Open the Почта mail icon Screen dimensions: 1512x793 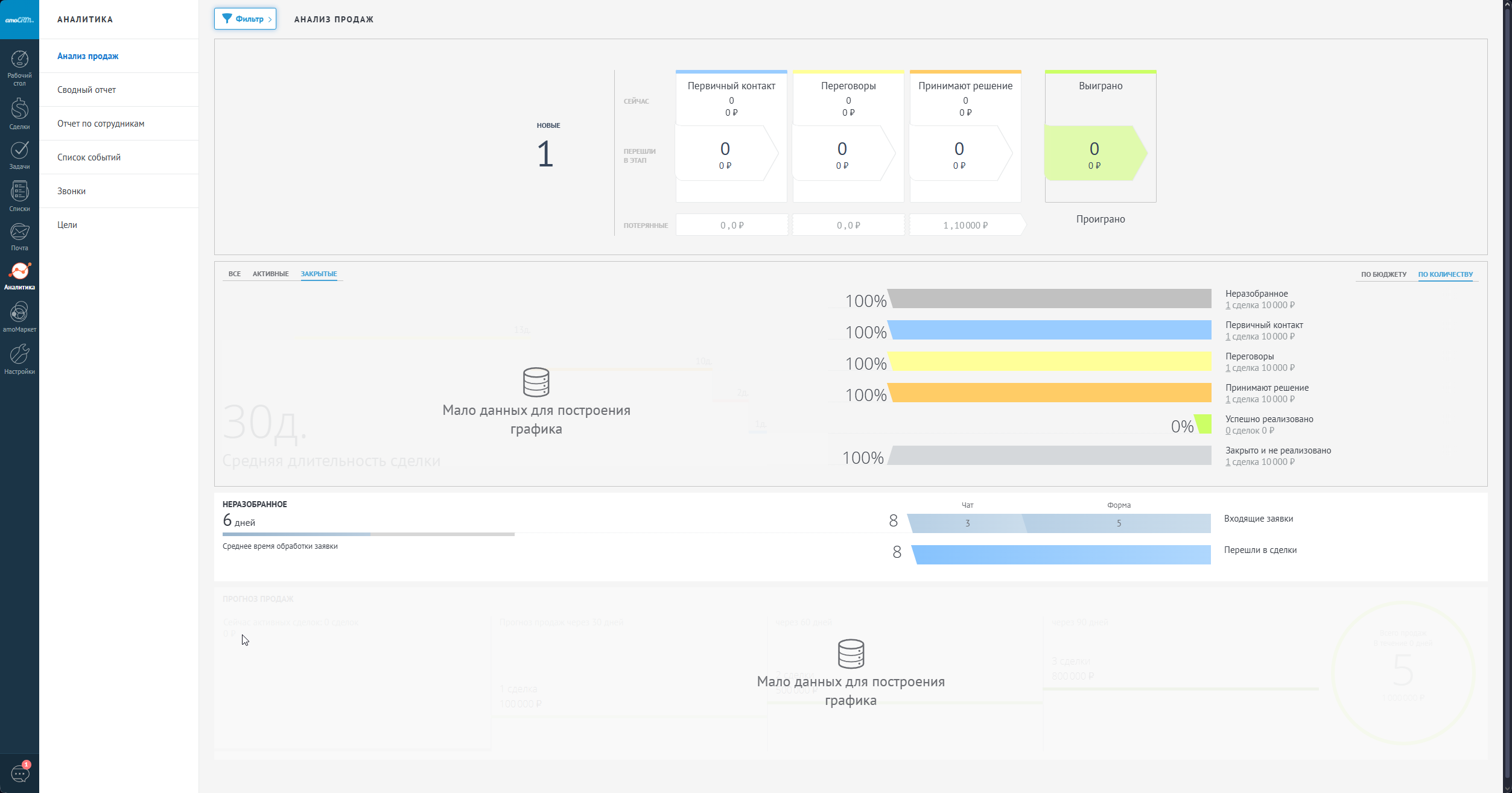(x=19, y=236)
